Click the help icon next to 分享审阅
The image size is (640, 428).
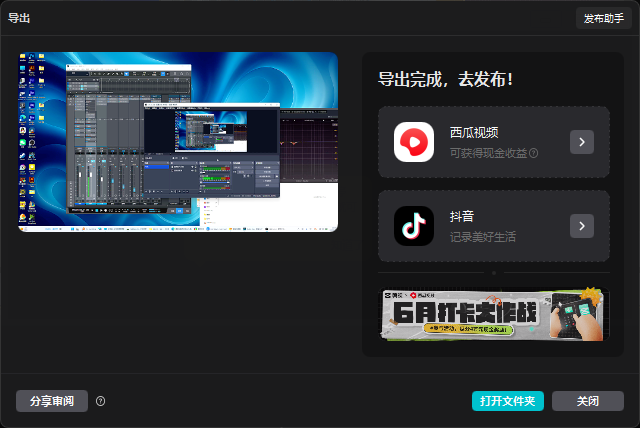point(100,401)
